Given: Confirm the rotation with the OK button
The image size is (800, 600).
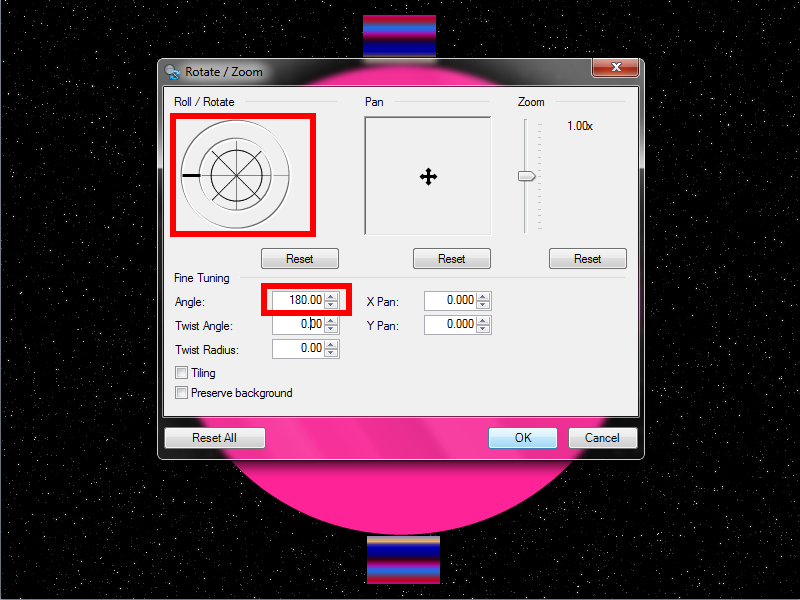Looking at the screenshot, I should coord(523,438).
